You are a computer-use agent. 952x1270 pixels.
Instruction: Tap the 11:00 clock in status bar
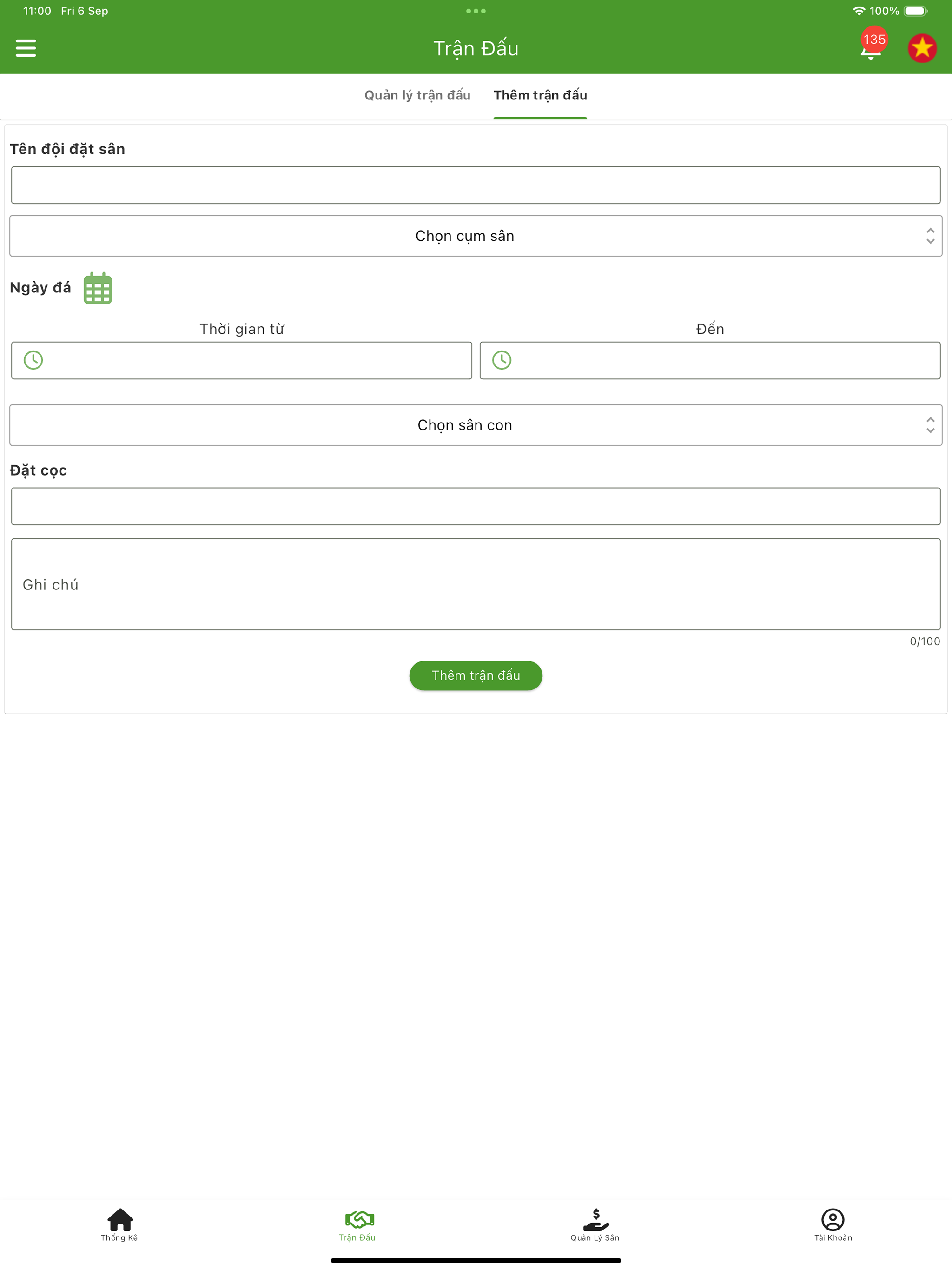pyautogui.click(x=37, y=11)
